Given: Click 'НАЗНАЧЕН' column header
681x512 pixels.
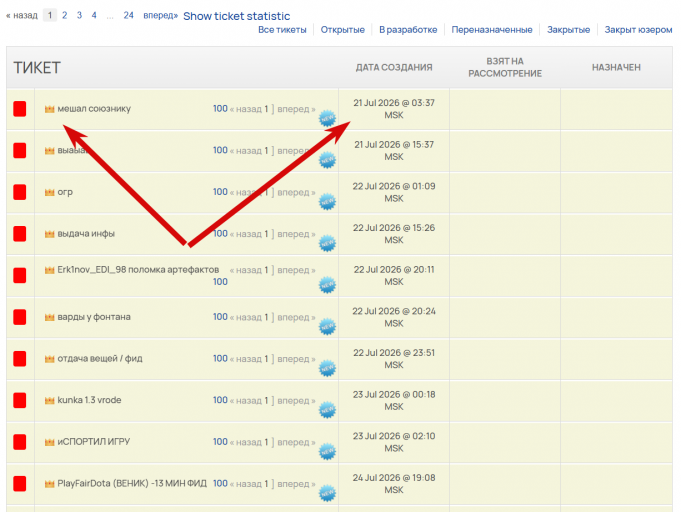Looking at the screenshot, I should (616, 67).
